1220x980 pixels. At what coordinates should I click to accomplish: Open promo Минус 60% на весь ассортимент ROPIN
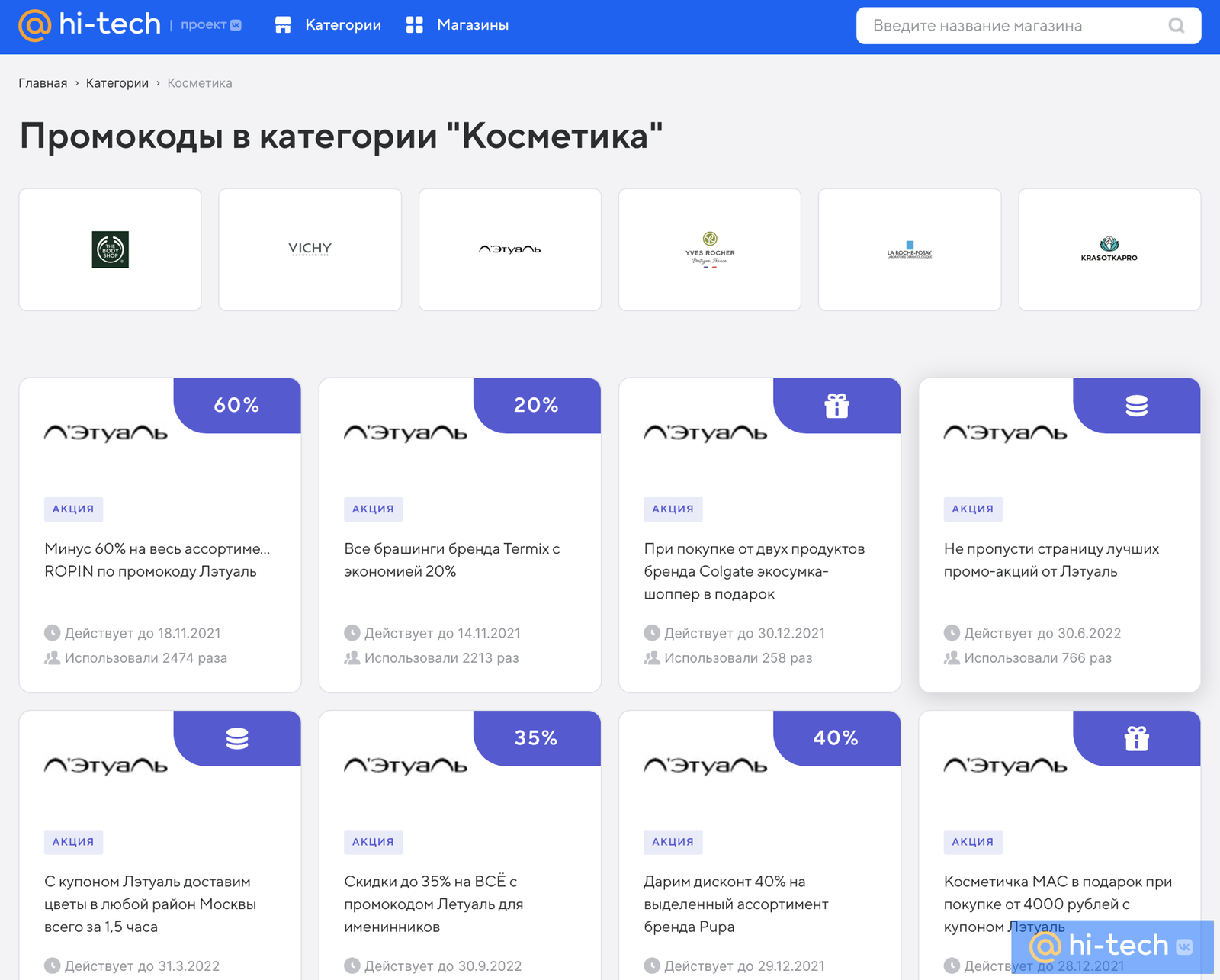(x=157, y=560)
